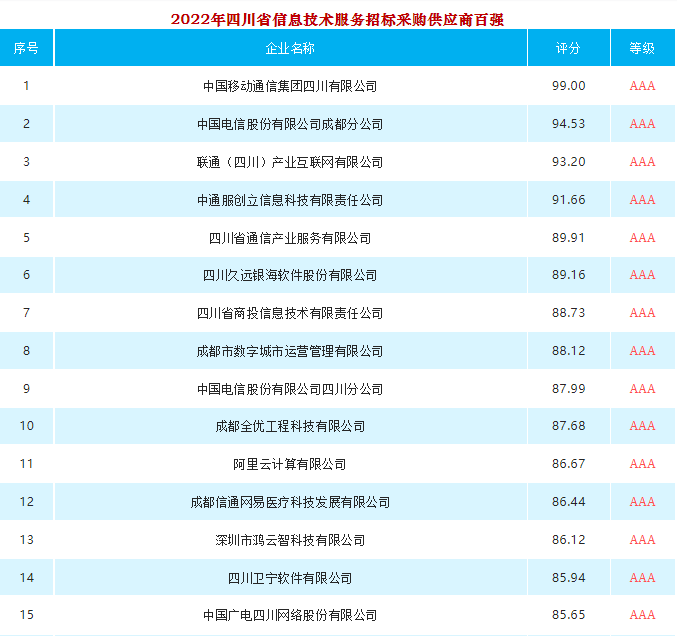Viewport: 677px width, 636px height.
Task: Select 四川卫宁软件有限公司 entry
Action: coord(290,578)
